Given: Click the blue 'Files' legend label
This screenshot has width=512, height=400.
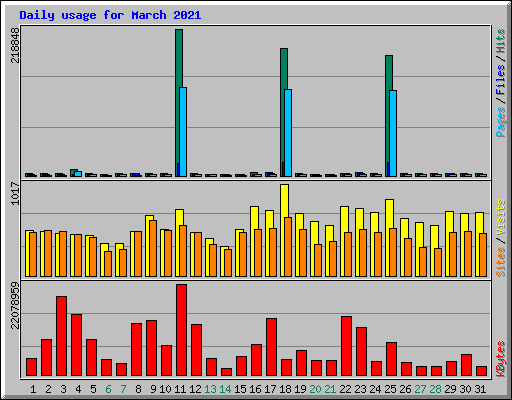Looking at the screenshot, I should pos(501,80).
